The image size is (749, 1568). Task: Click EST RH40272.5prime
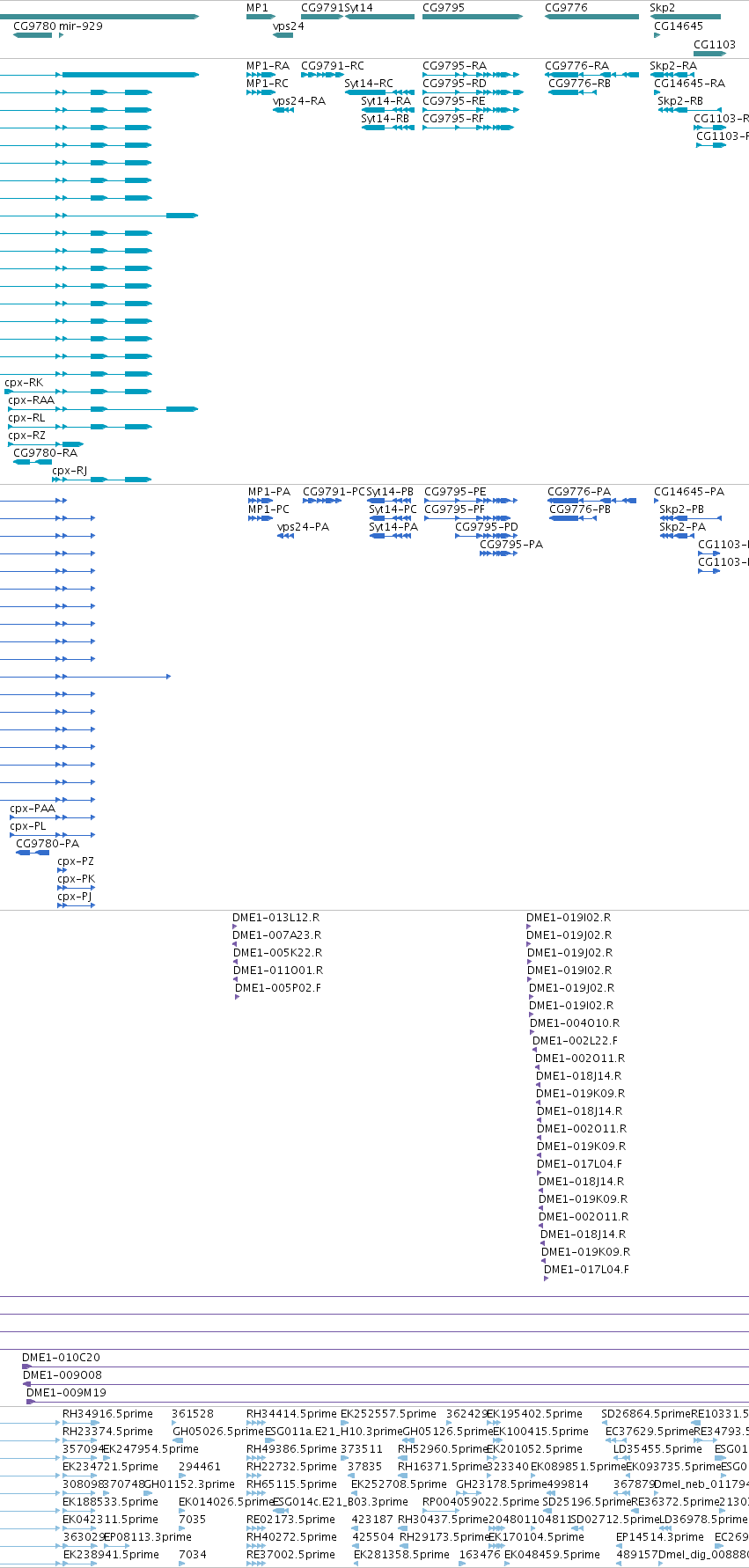[x=291, y=1537]
